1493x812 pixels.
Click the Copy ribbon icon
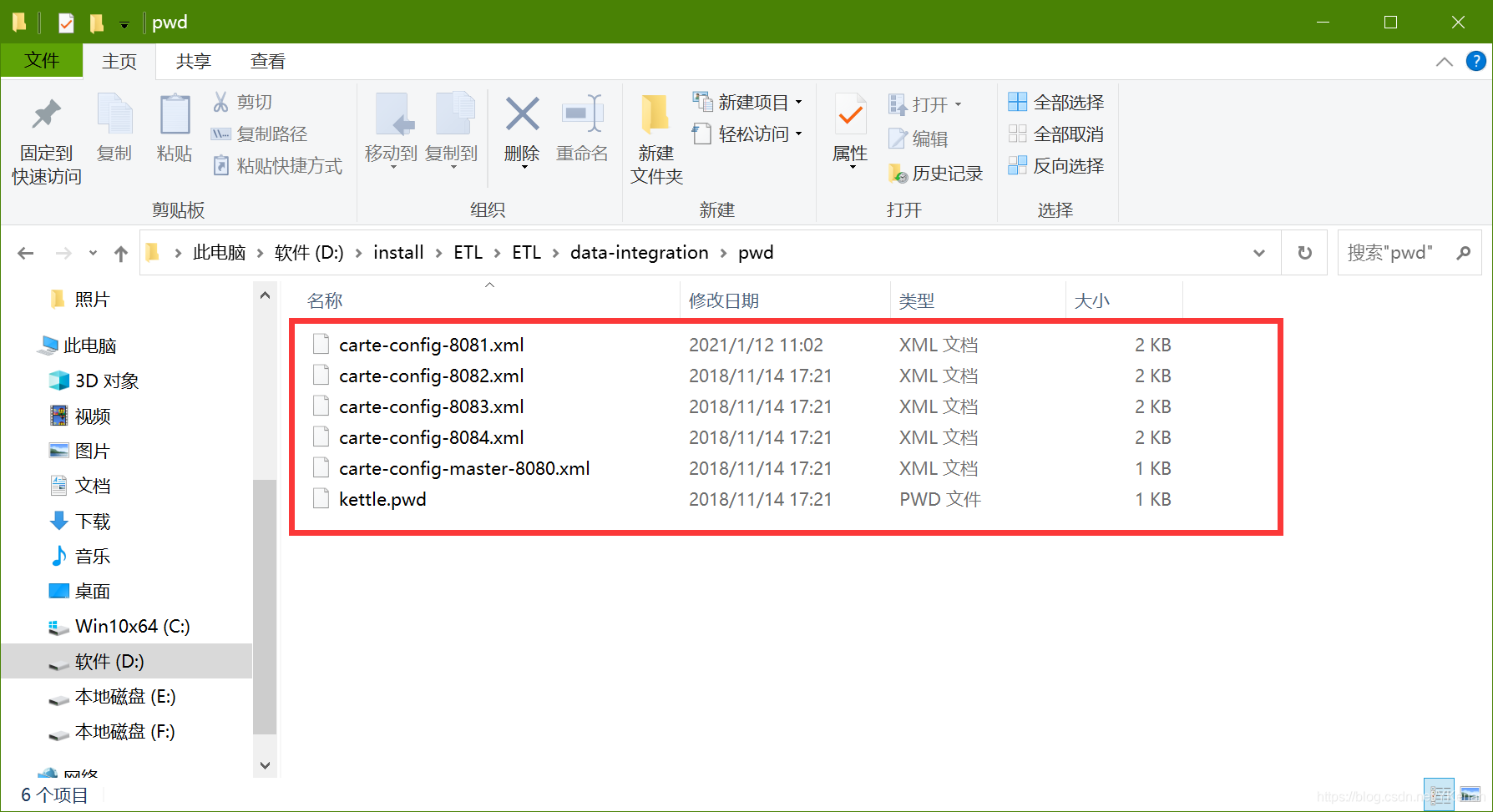pos(114,114)
